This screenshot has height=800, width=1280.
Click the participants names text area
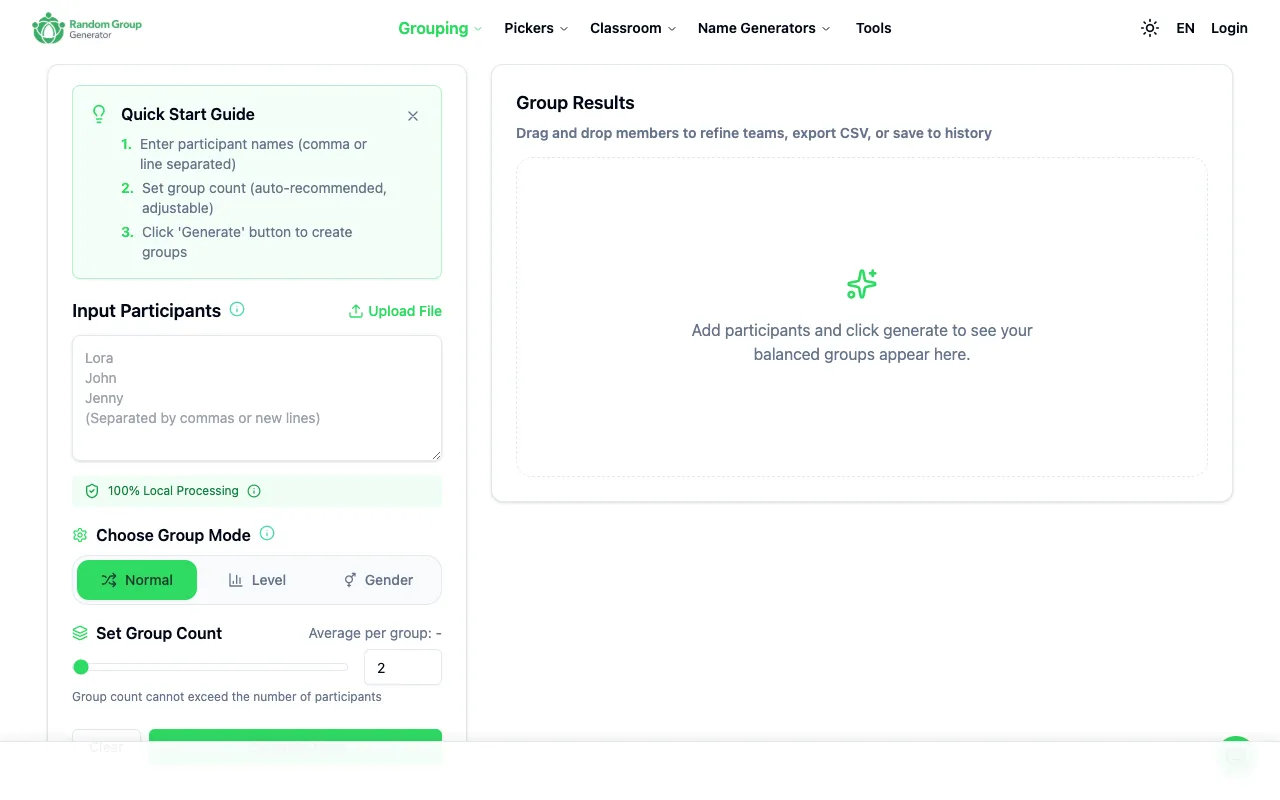pos(257,398)
